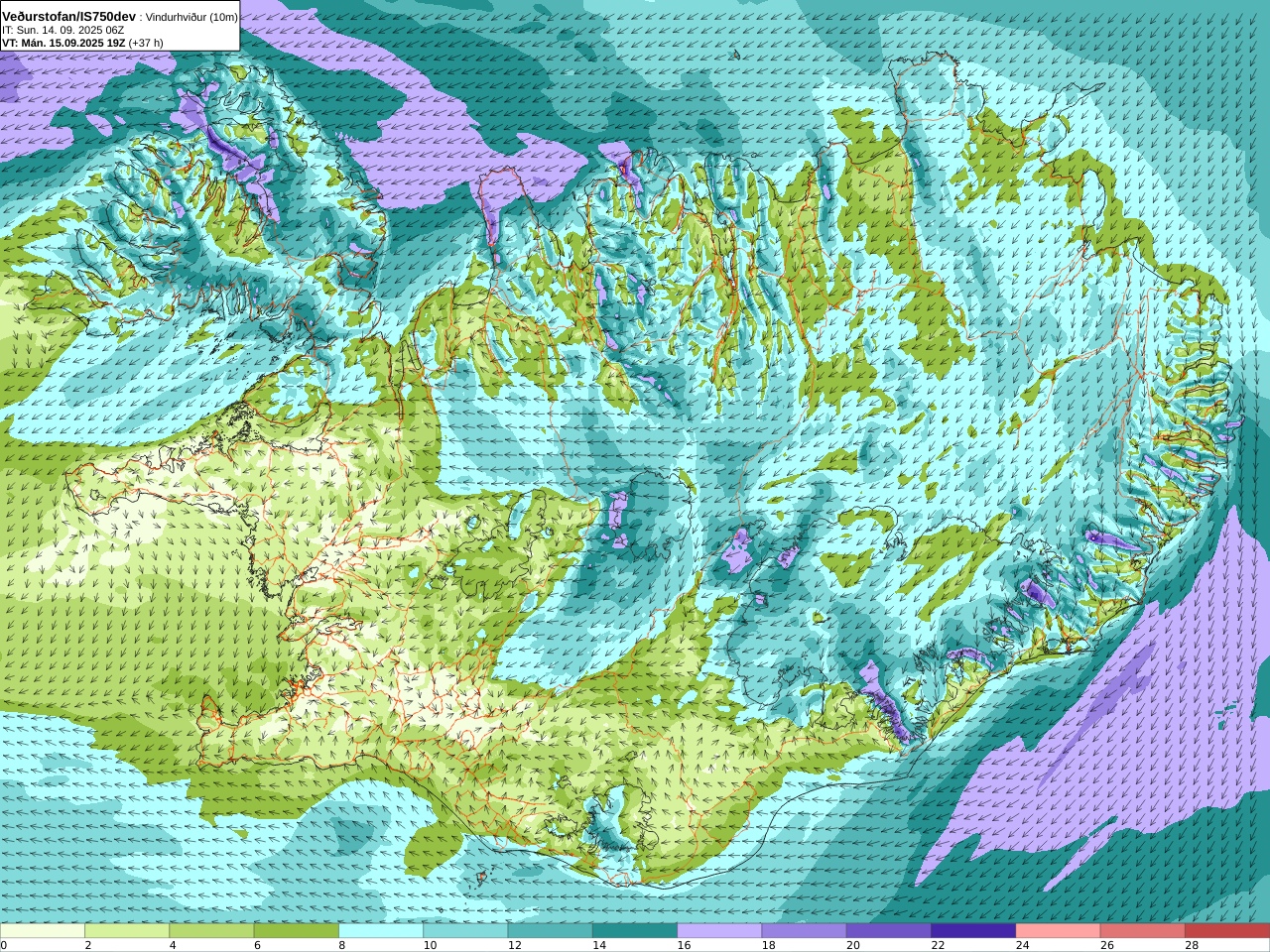This screenshot has height=952, width=1270.
Task: Click the legend number 26
Action: 1107,945
